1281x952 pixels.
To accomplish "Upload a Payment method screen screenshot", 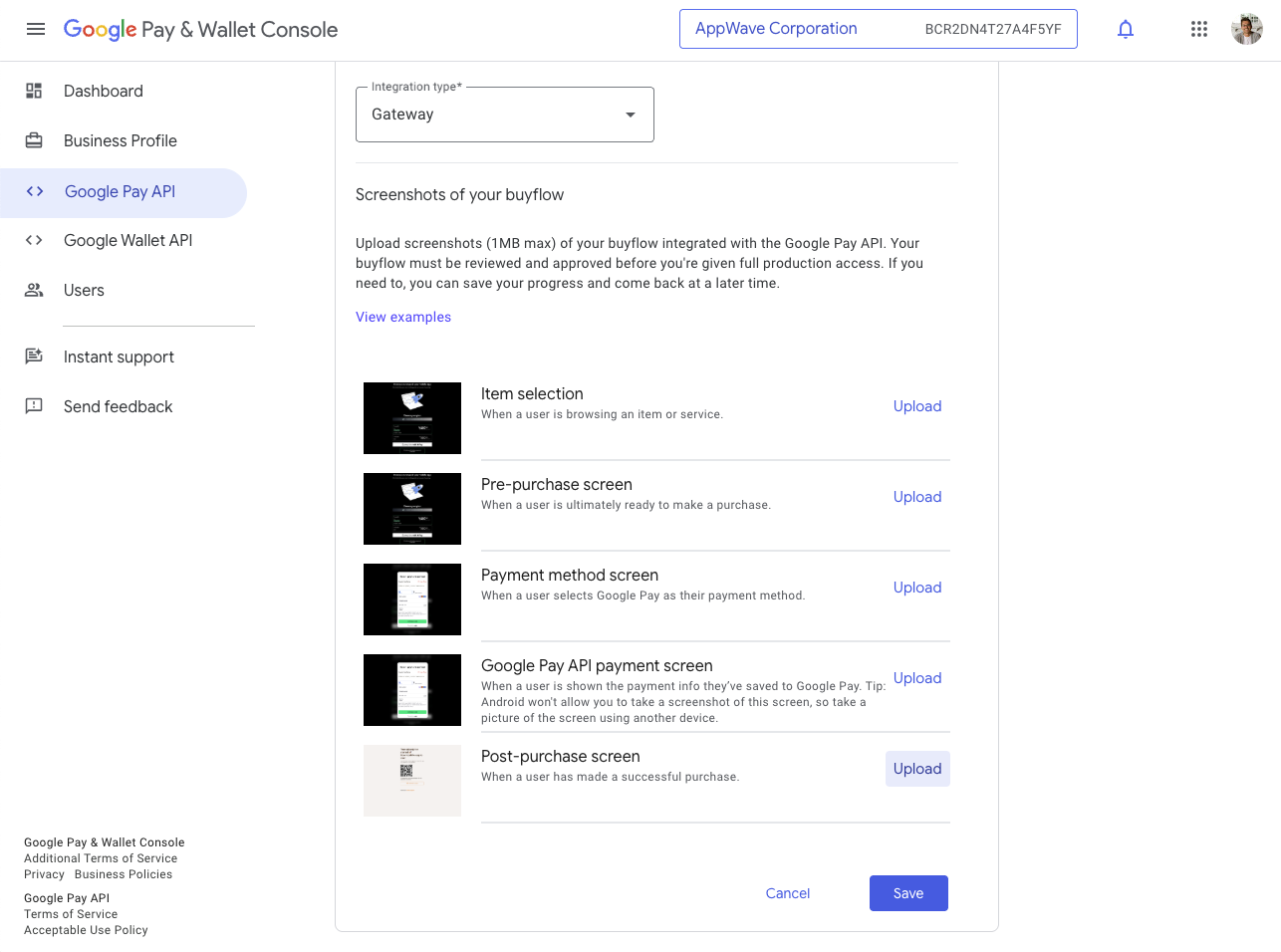I will click(x=917, y=588).
